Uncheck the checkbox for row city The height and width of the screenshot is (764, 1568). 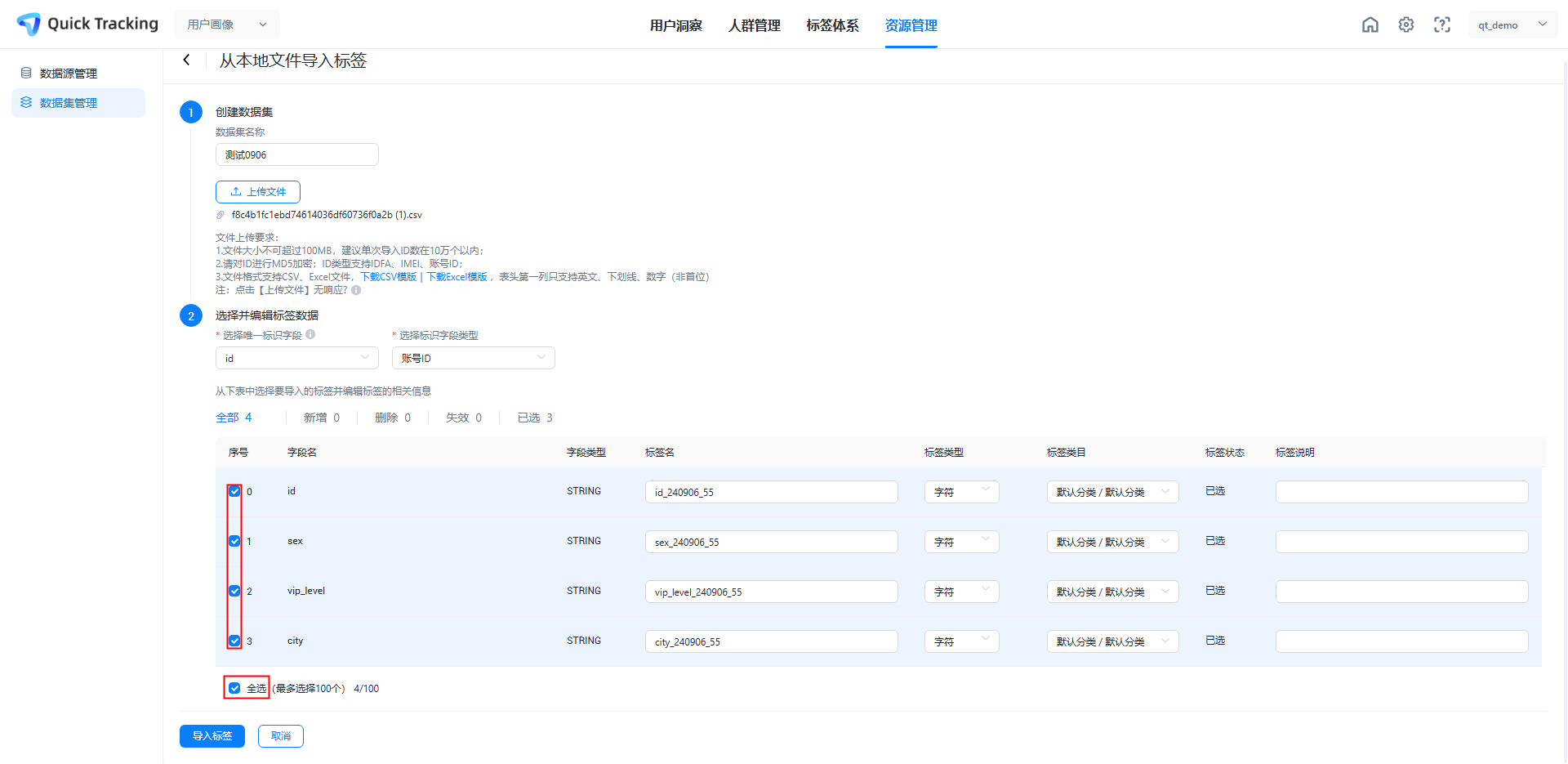234,641
